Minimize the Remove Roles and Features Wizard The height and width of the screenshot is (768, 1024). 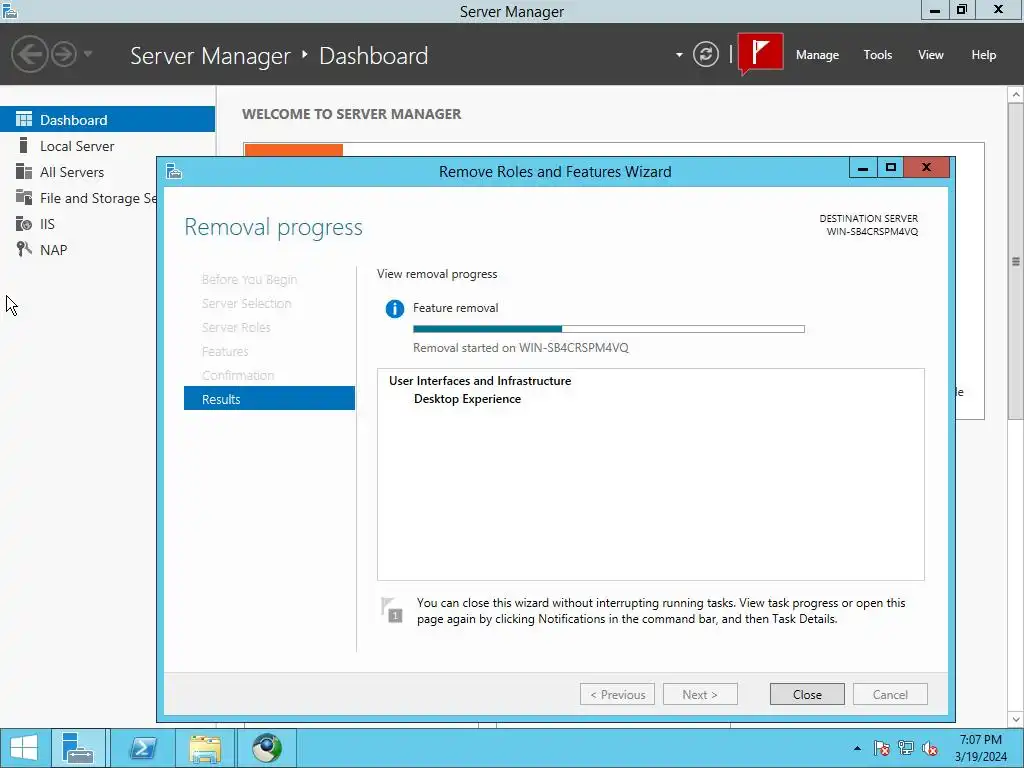[862, 167]
